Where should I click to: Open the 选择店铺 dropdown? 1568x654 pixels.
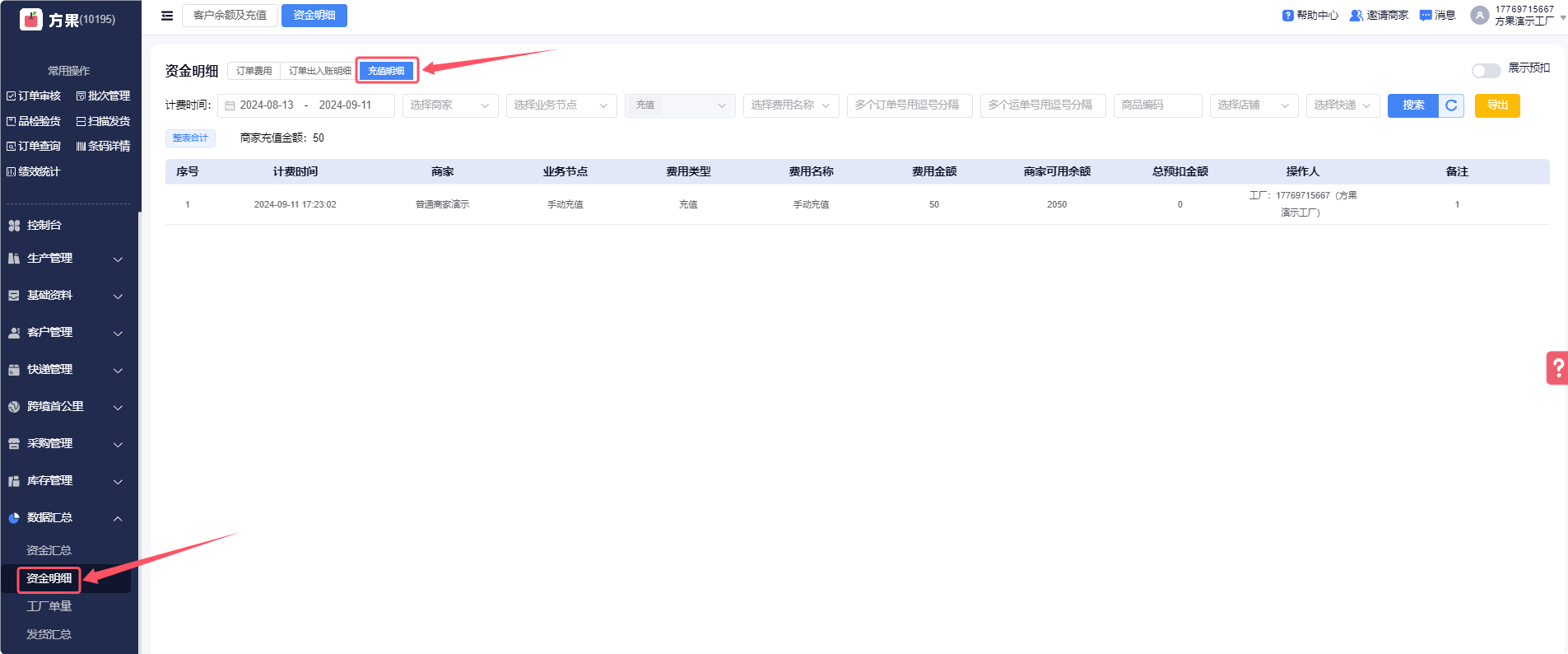coord(1254,105)
